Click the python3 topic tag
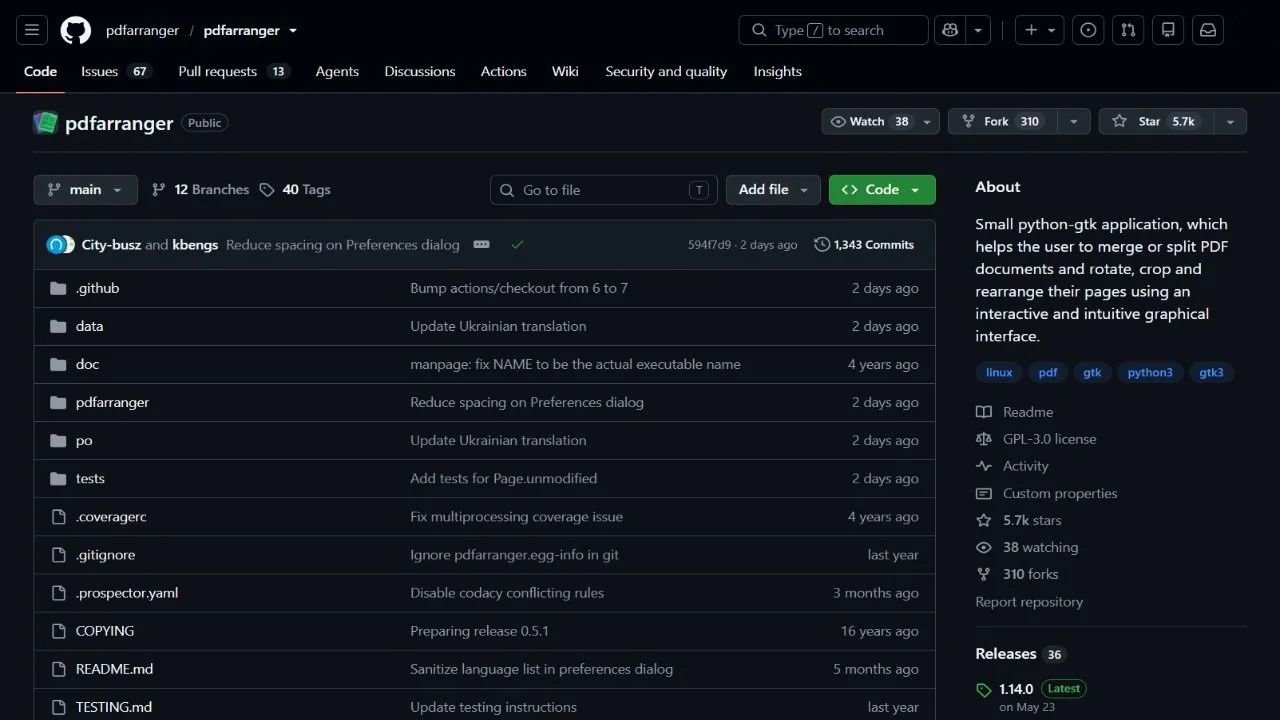 click(1150, 373)
